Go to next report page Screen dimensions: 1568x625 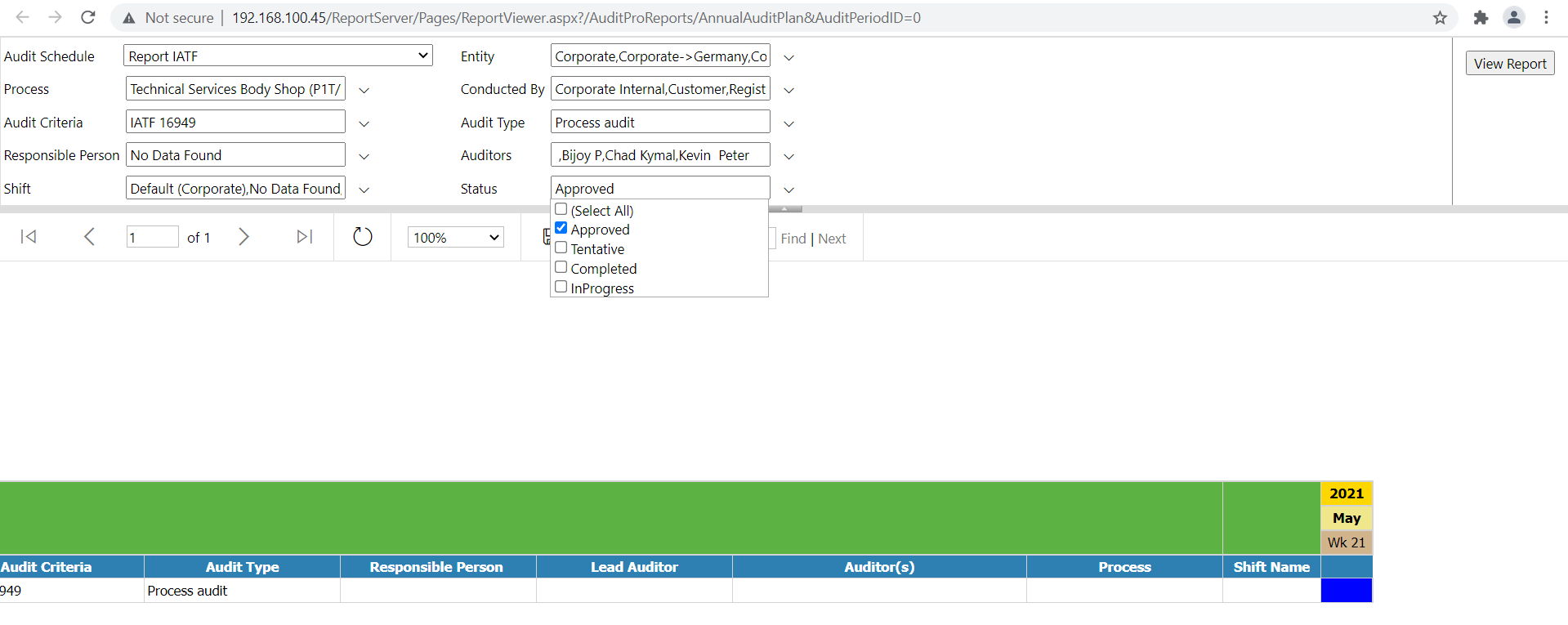coord(243,237)
